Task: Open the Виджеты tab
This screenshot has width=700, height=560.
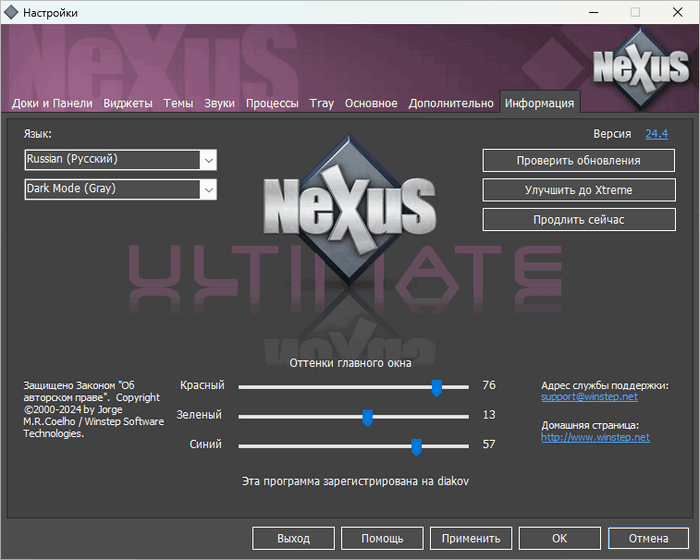Action: 128,103
